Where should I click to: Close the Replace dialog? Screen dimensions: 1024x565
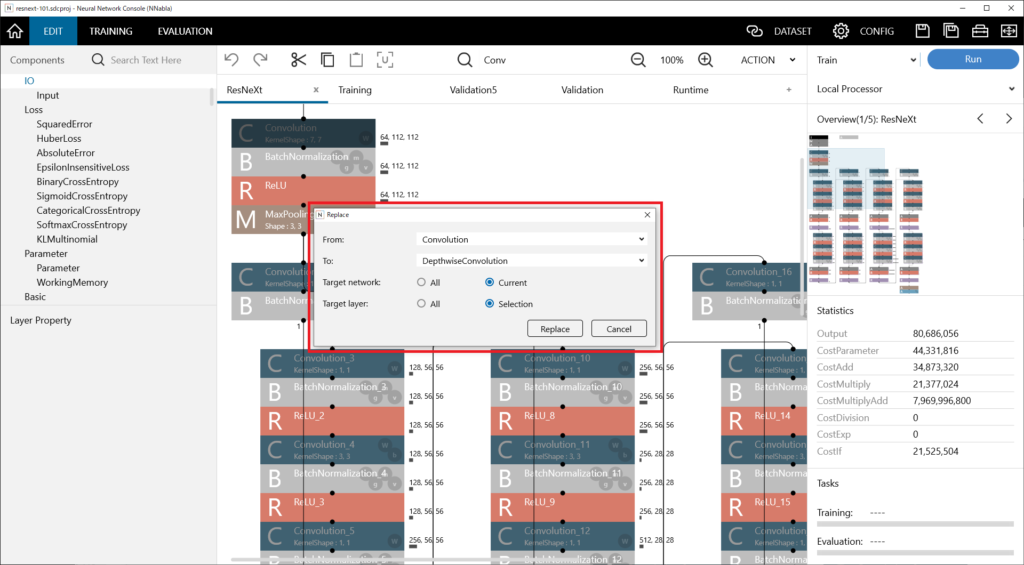pyautogui.click(x=647, y=214)
